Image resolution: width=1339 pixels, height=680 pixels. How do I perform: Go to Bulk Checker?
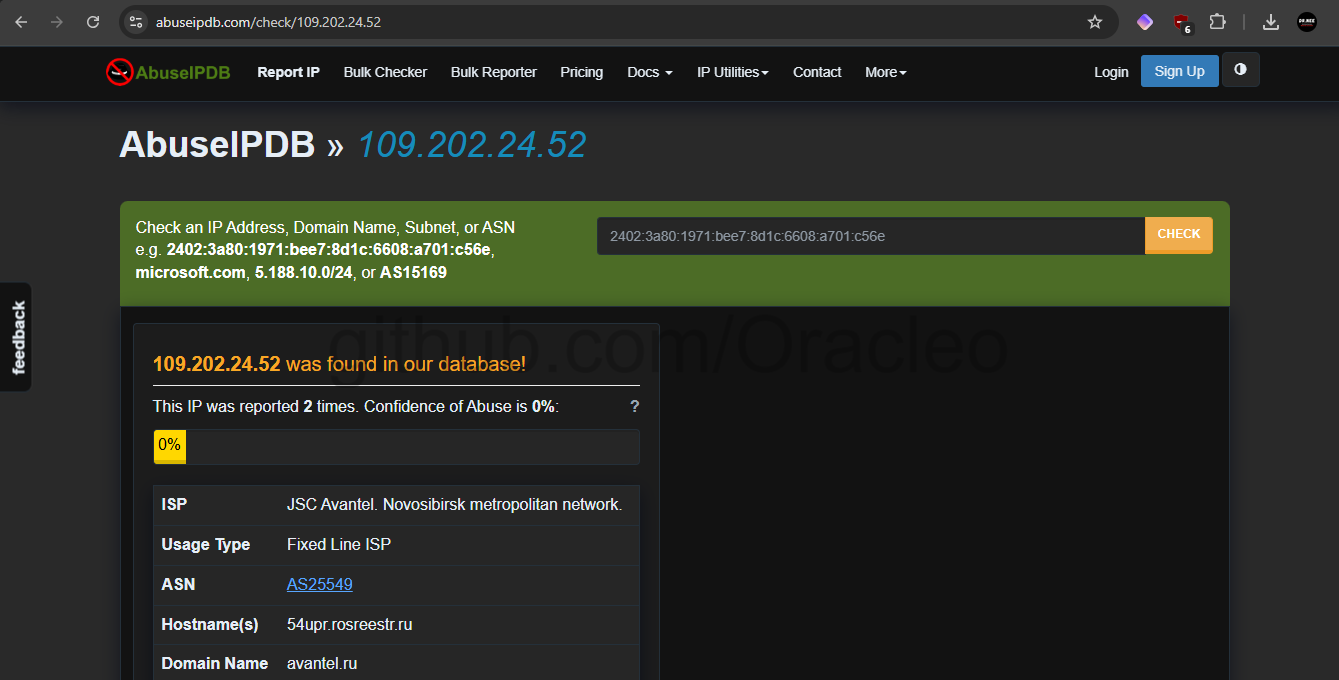(x=385, y=72)
